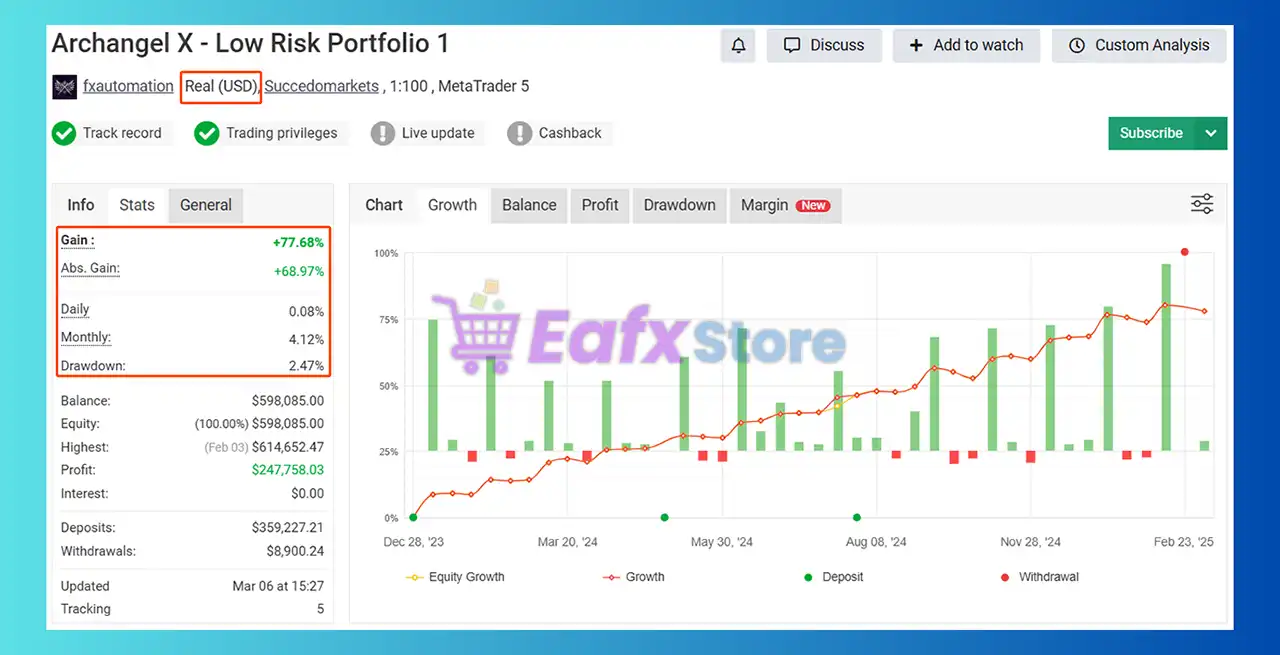Switch to the Stats tab
The width and height of the screenshot is (1280, 655).
click(x=137, y=205)
